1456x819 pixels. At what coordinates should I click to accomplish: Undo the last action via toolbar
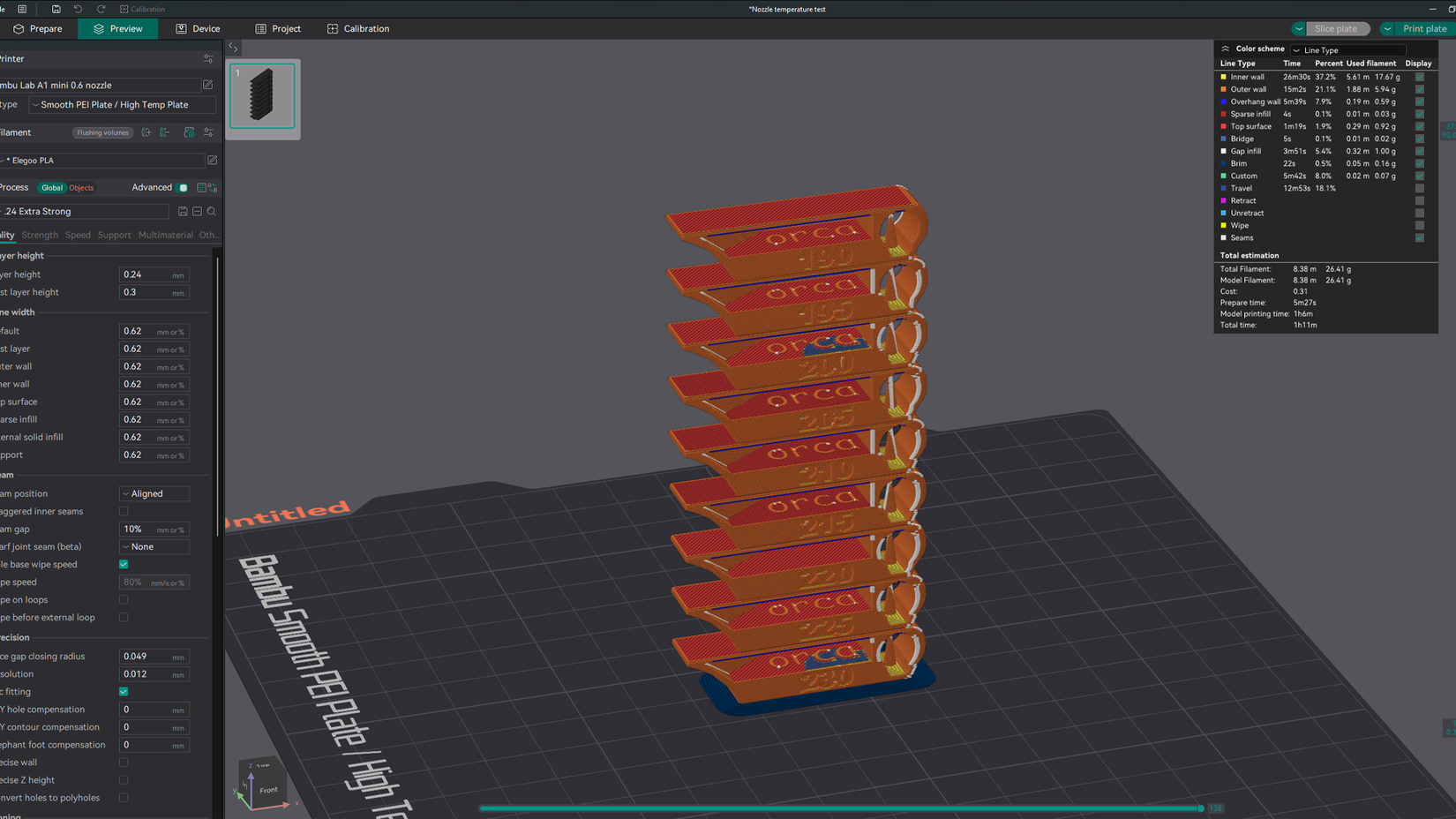79,9
